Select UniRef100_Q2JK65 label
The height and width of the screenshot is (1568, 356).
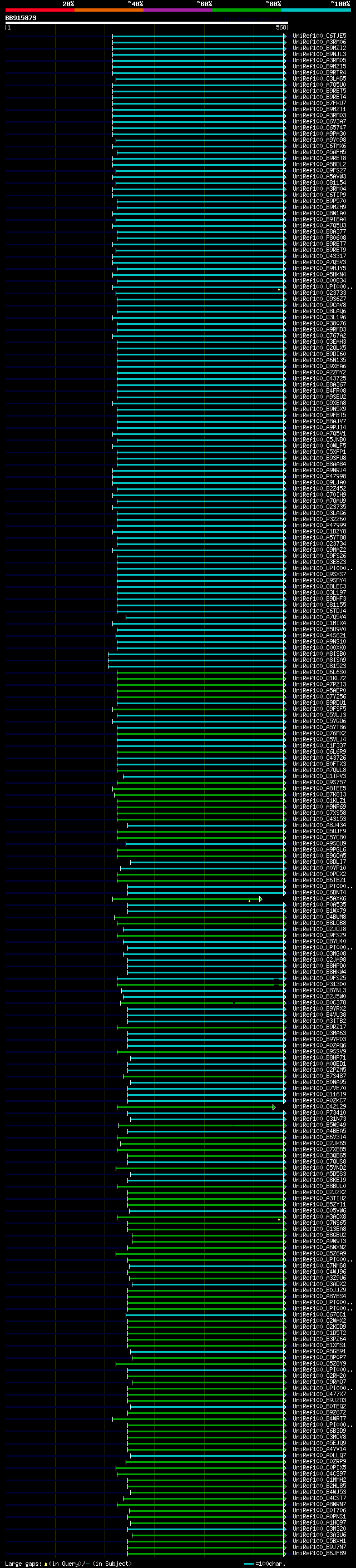(319, 1143)
